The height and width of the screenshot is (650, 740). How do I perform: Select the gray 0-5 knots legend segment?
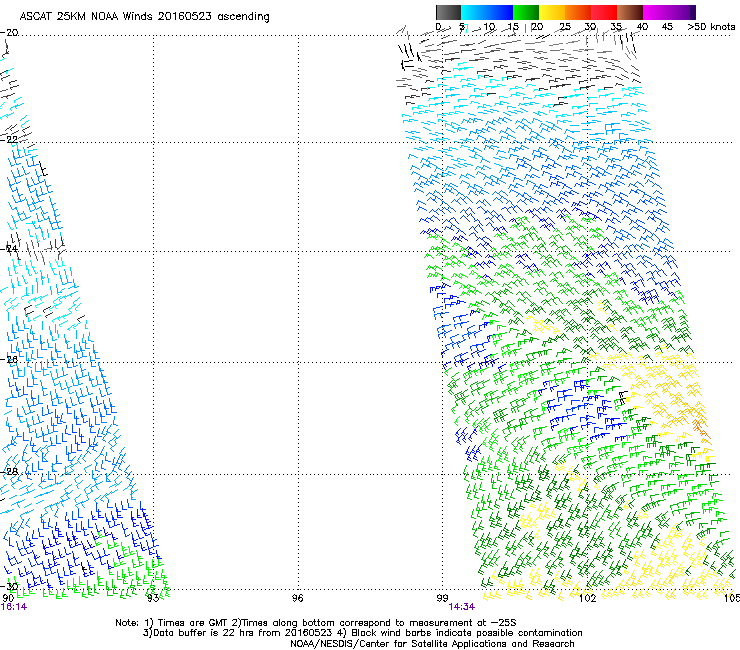[x=448, y=12]
